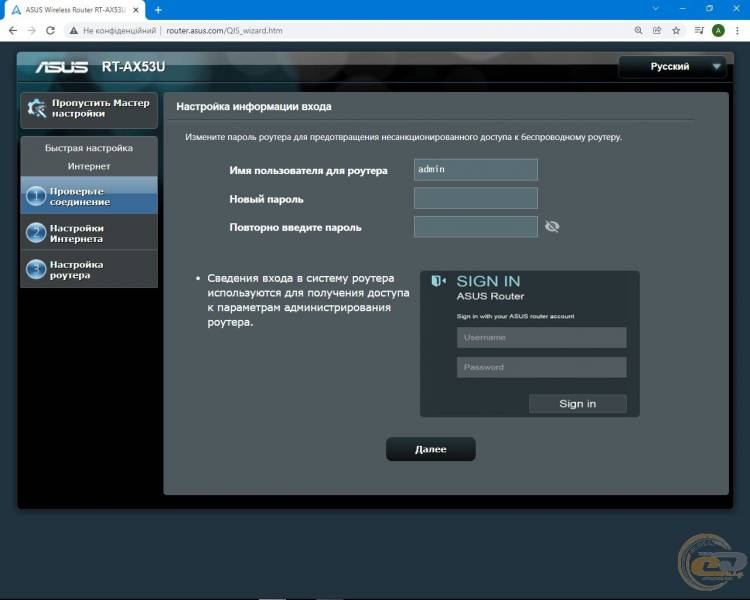The height and width of the screenshot is (600, 750).
Task: Click the address bar URL router.asus.com
Action: click(x=224, y=31)
